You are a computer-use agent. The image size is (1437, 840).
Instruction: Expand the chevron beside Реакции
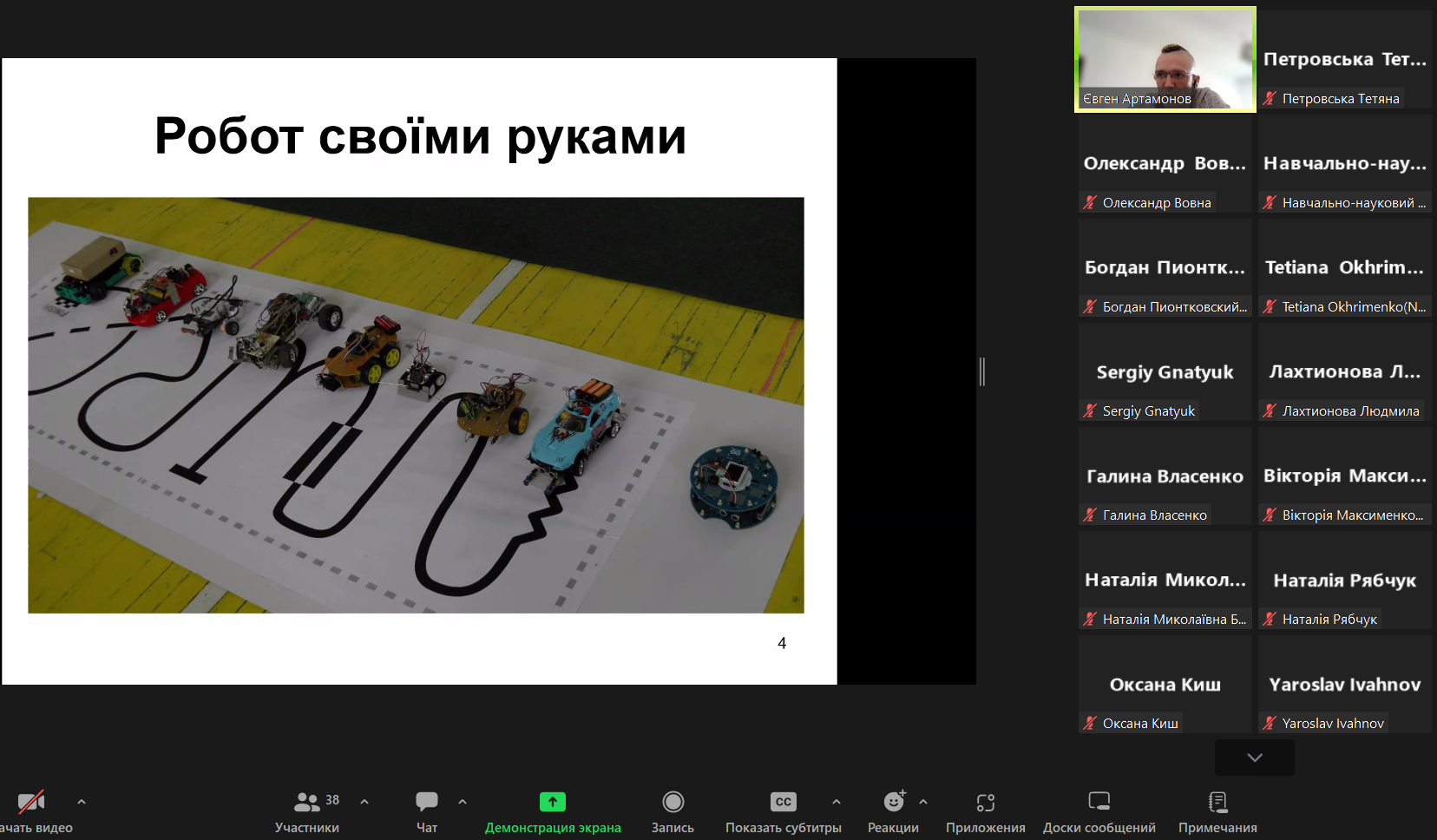[923, 802]
